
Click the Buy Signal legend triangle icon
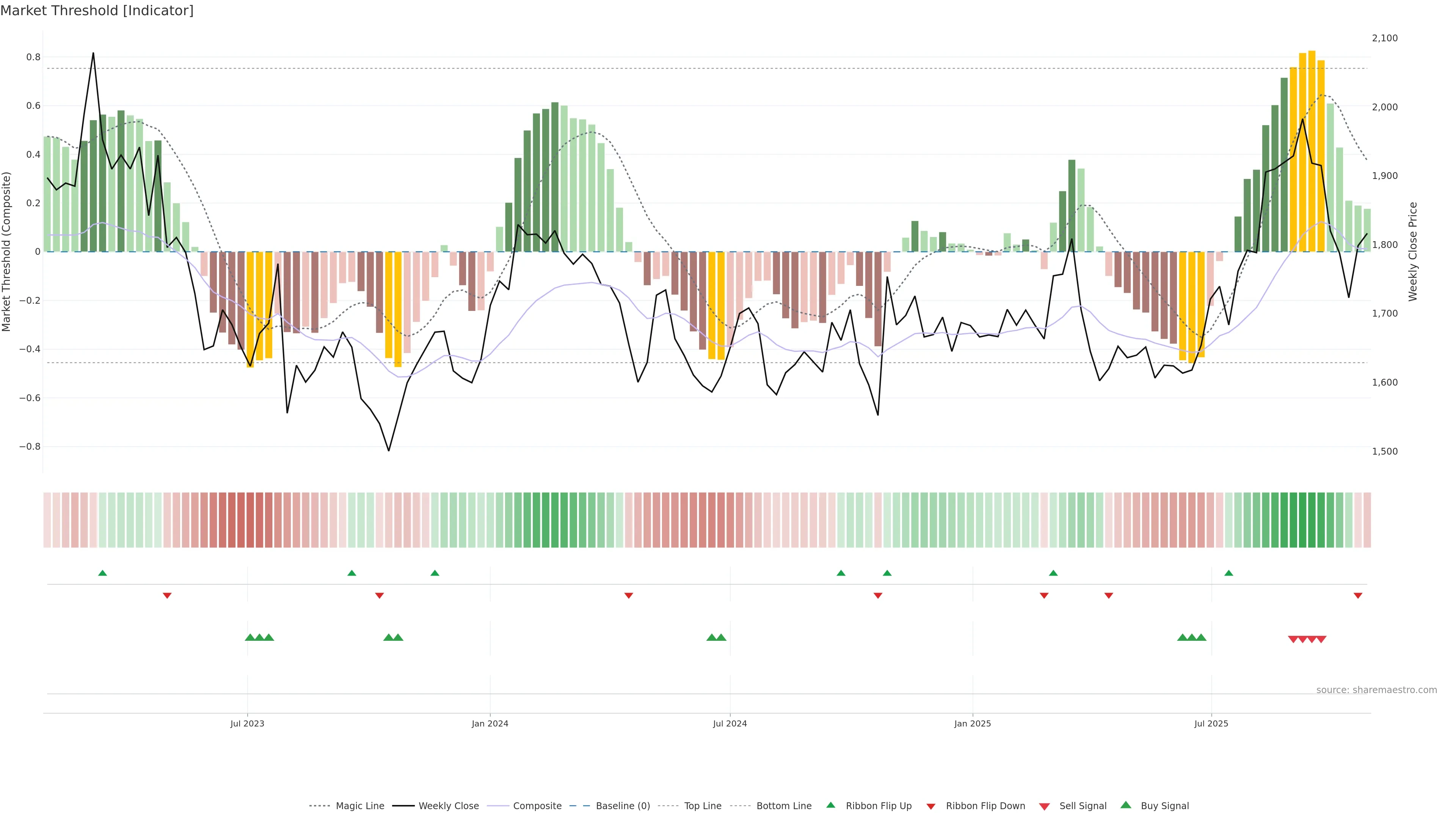pyautogui.click(x=1125, y=805)
